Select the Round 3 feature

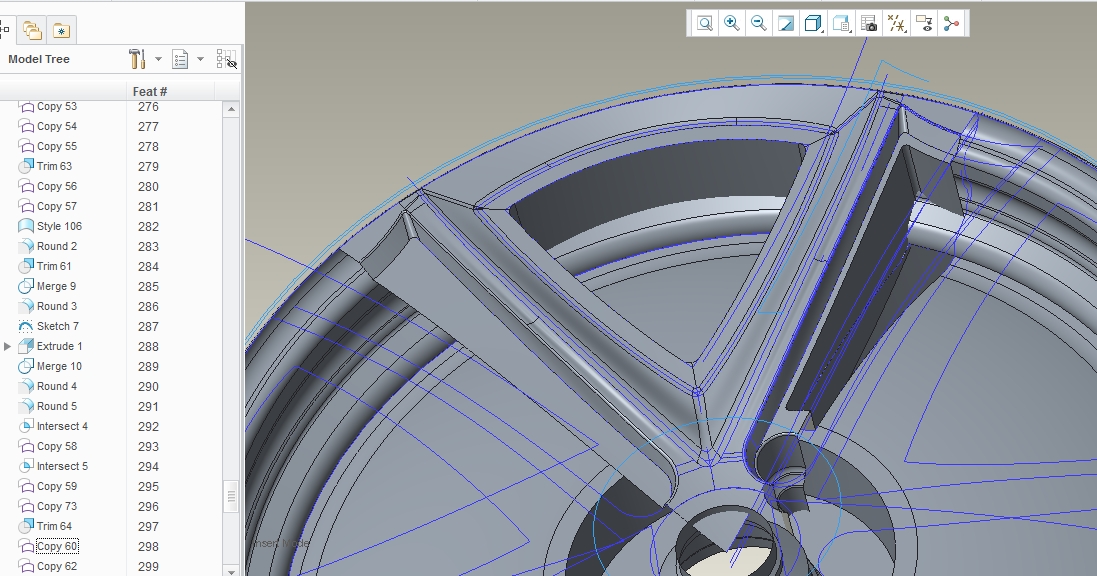(x=57, y=306)
